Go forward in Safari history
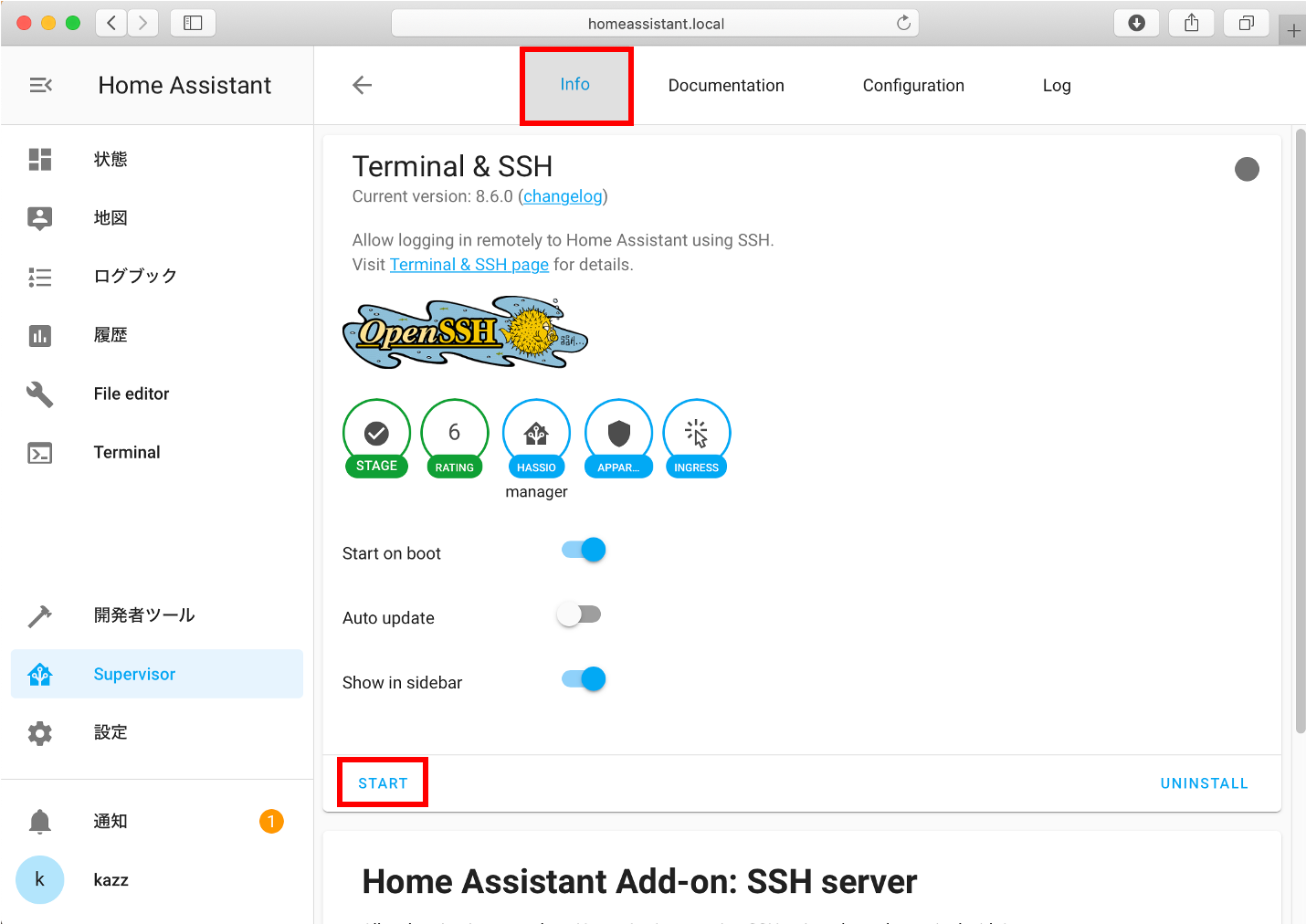The height and width of the screenshot is (924, 1306). (142, 23)
